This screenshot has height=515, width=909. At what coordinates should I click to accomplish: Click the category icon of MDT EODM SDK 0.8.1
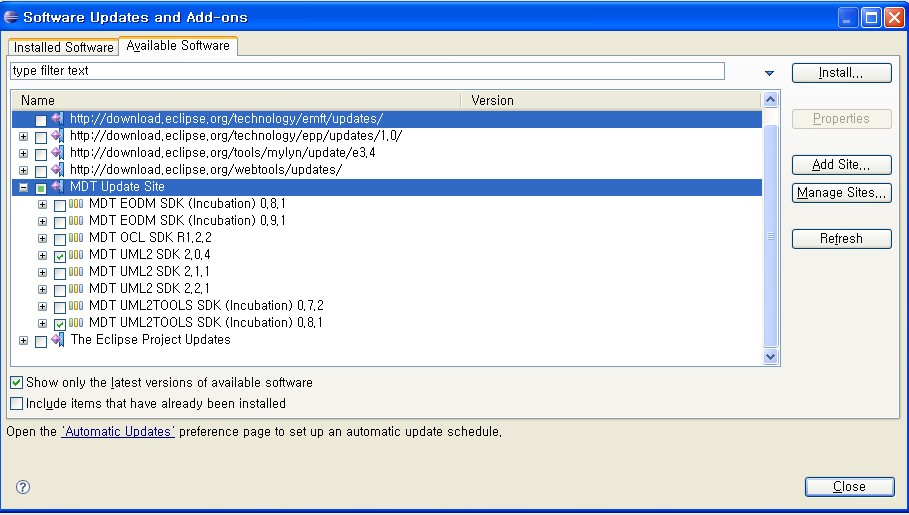pyautogui.click(x=76, y=204)
